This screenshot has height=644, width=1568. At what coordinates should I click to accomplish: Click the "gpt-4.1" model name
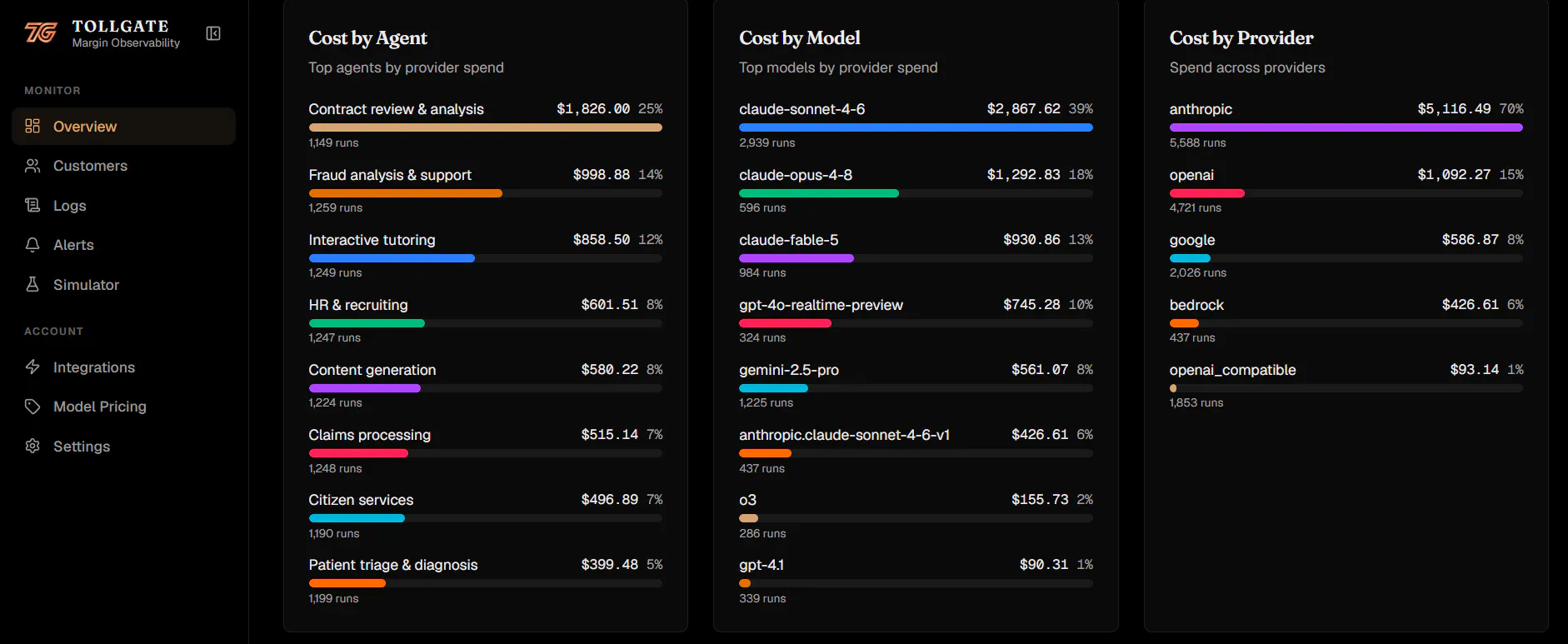[762, 565]
